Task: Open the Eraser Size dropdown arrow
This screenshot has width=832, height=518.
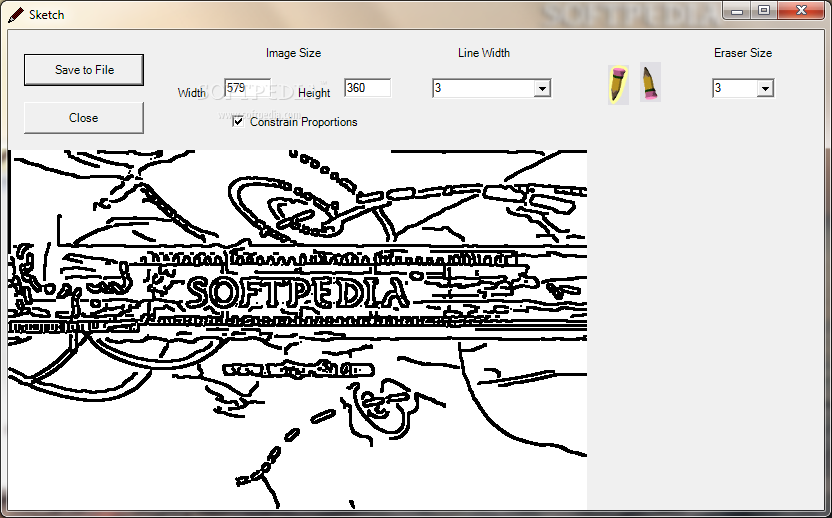Action: click(x=765, y=89)
